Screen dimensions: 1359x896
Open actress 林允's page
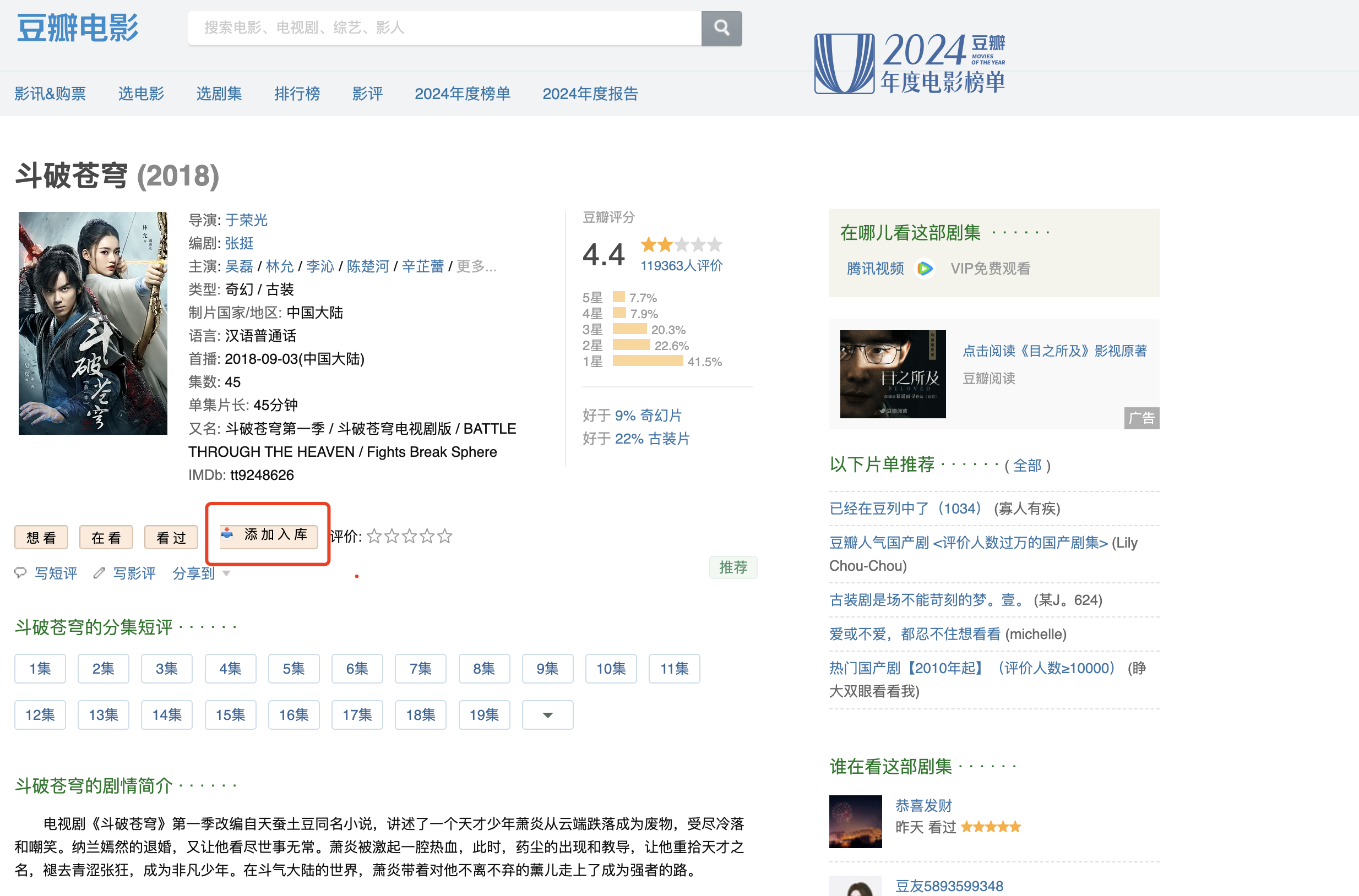[x=280, y=266]
